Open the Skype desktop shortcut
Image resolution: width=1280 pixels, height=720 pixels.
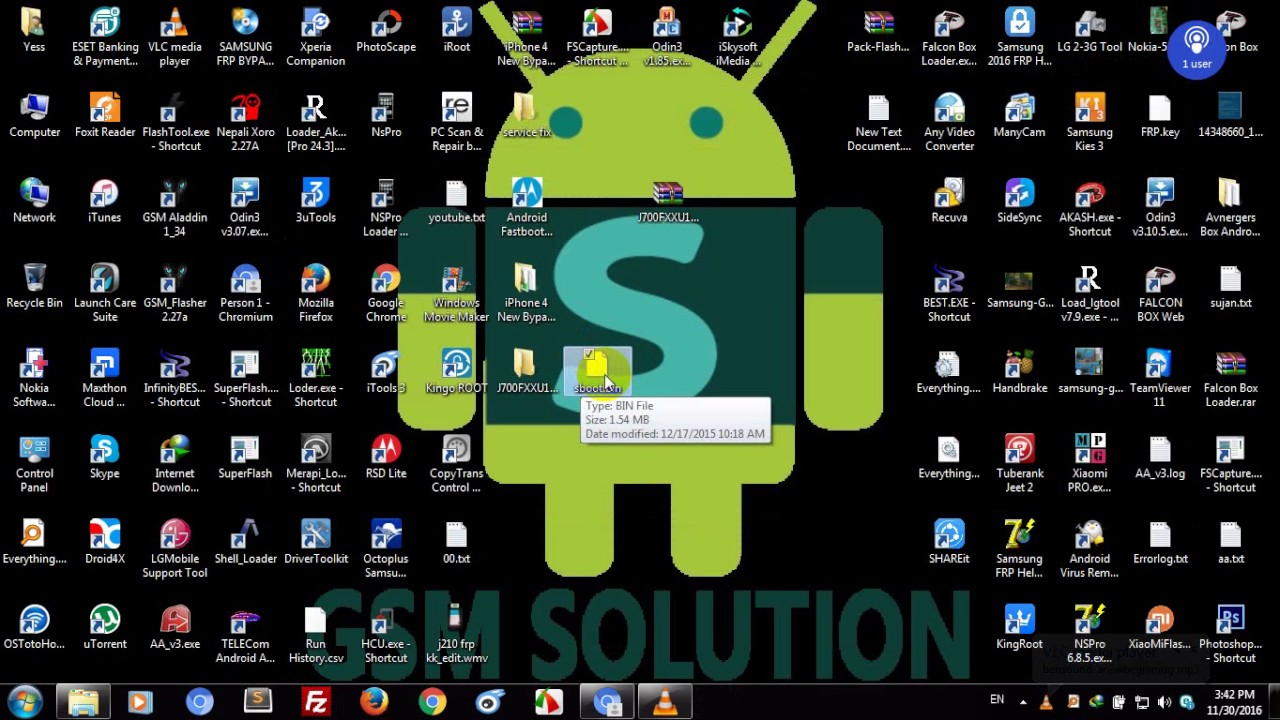(105, 456)
